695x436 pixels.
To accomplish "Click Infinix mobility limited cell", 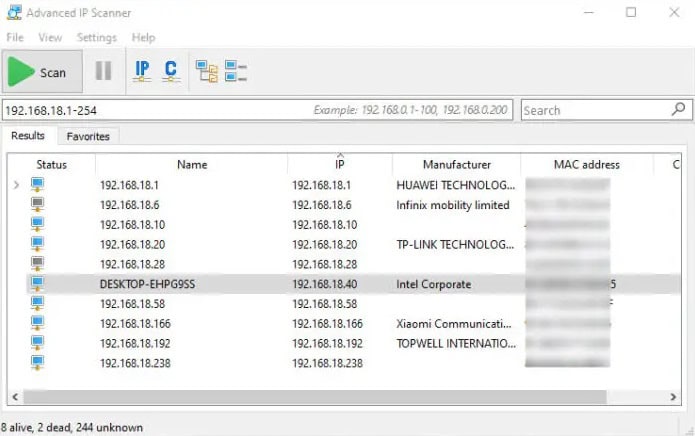I will [x=453, y=205].
